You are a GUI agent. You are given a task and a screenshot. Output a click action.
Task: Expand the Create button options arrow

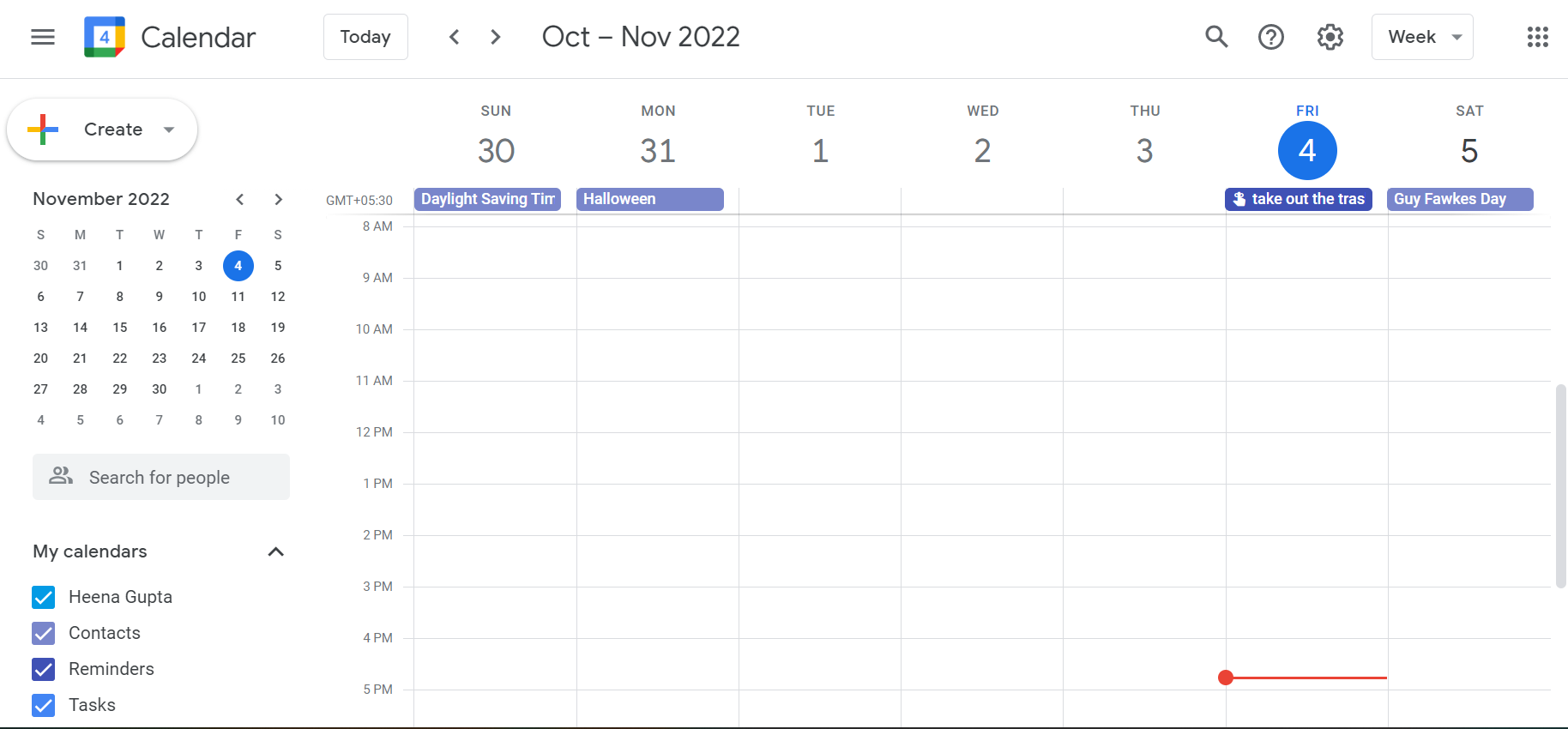[x=168, y=130]
